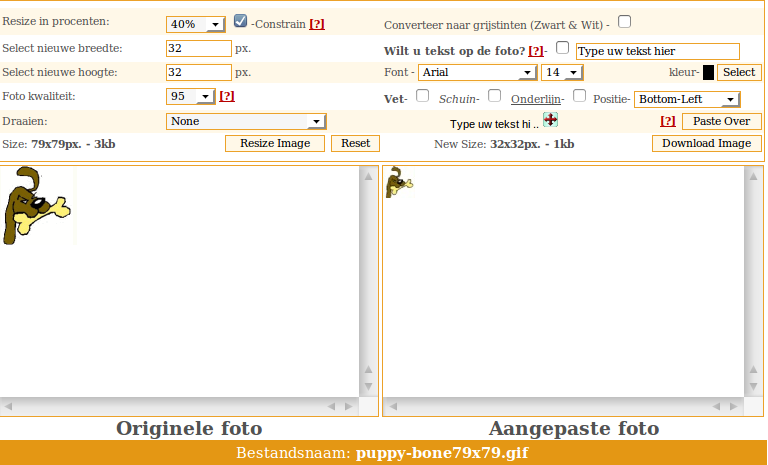Open the font size 14 dropdown
This screenshot has width=768, height=465.
pyautogui.click(x=562, y=73)
